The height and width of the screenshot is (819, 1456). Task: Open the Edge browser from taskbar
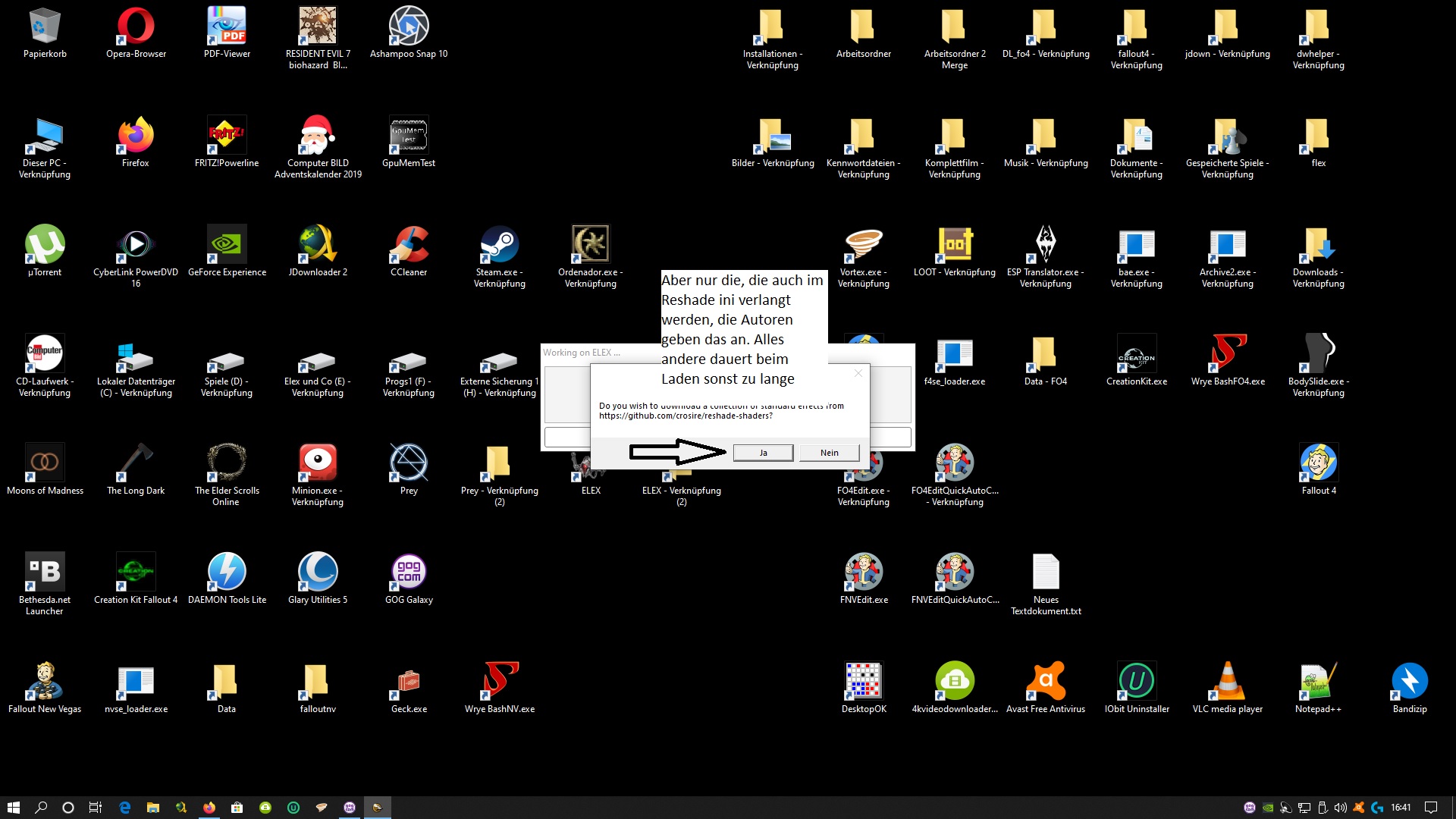click(124, 808)
